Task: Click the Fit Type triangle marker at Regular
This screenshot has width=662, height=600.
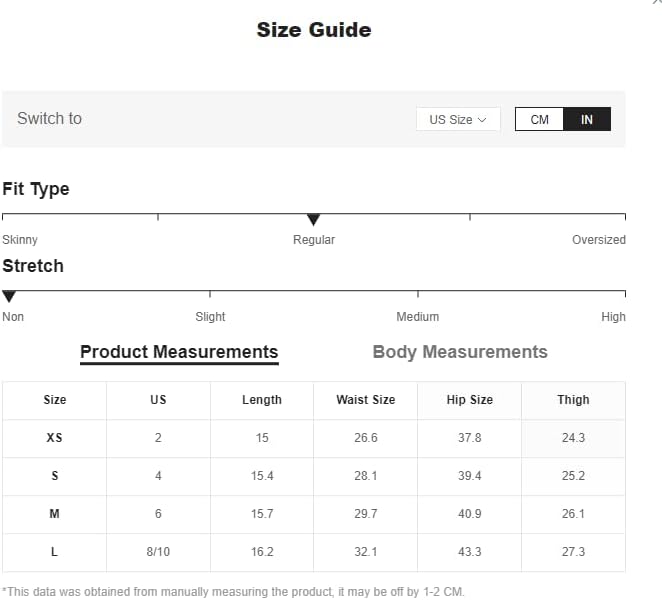Action: click(313, 219)
